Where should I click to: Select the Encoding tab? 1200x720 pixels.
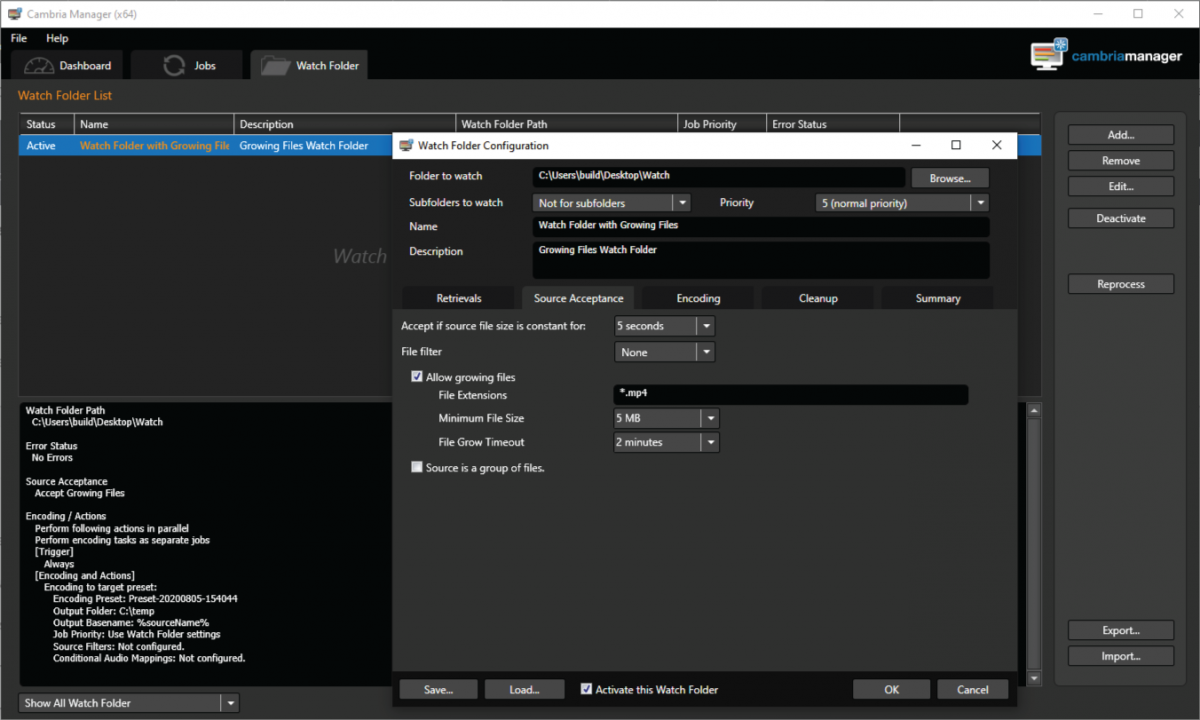coord(698,298)
